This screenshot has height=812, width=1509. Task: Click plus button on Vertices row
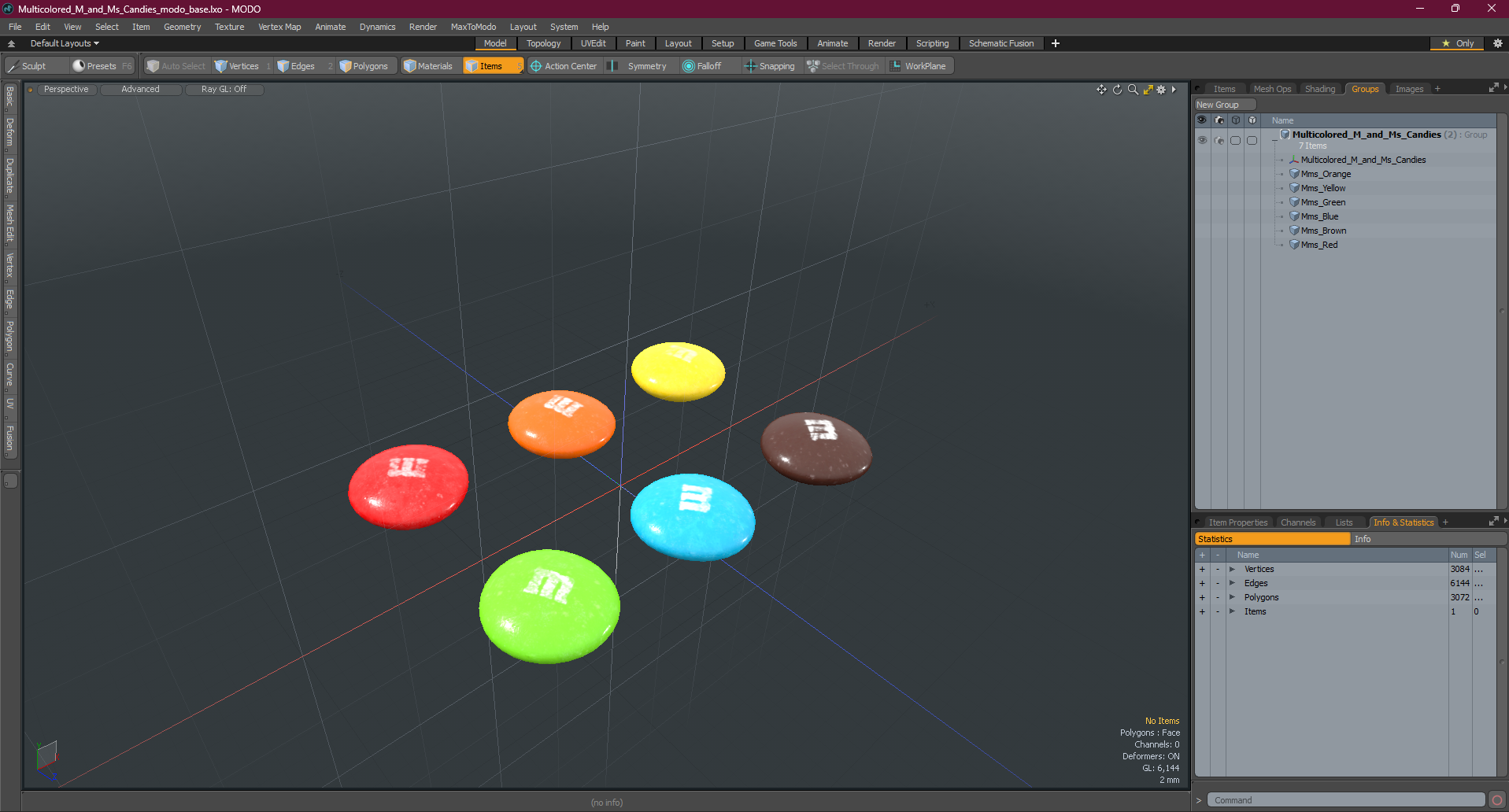(1202, 569)
